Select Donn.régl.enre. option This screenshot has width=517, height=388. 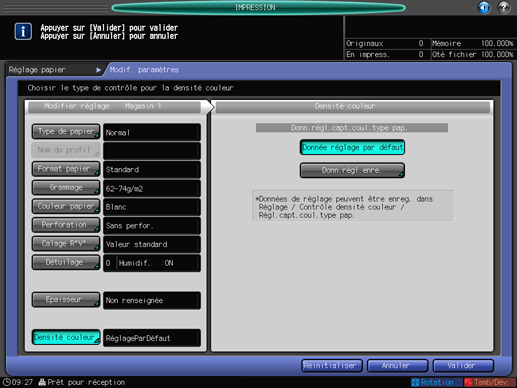pos(352,170)
